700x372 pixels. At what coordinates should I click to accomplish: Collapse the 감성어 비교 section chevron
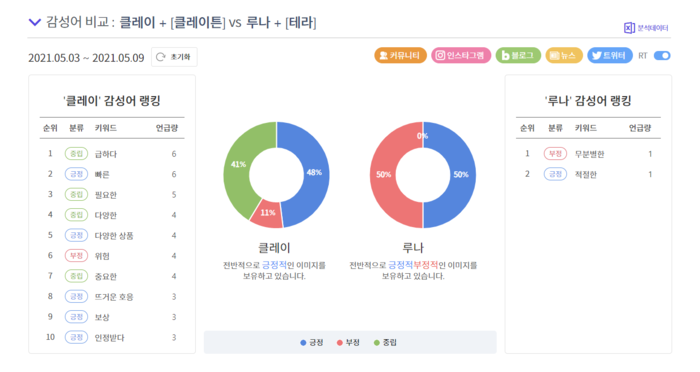(34, 22)
